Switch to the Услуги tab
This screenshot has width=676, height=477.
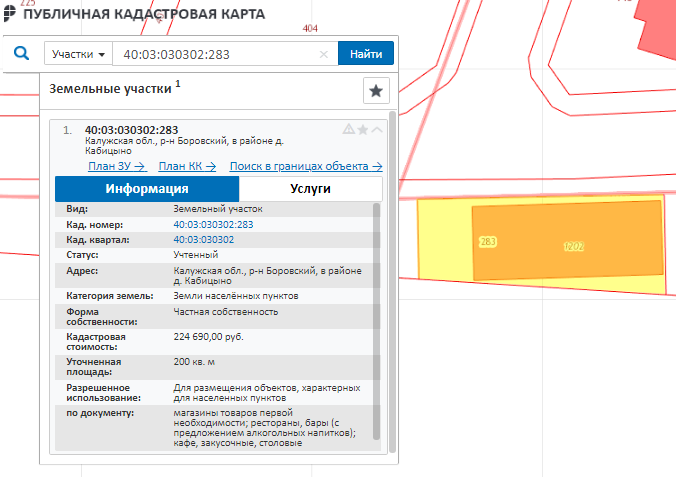pos(310,189)
